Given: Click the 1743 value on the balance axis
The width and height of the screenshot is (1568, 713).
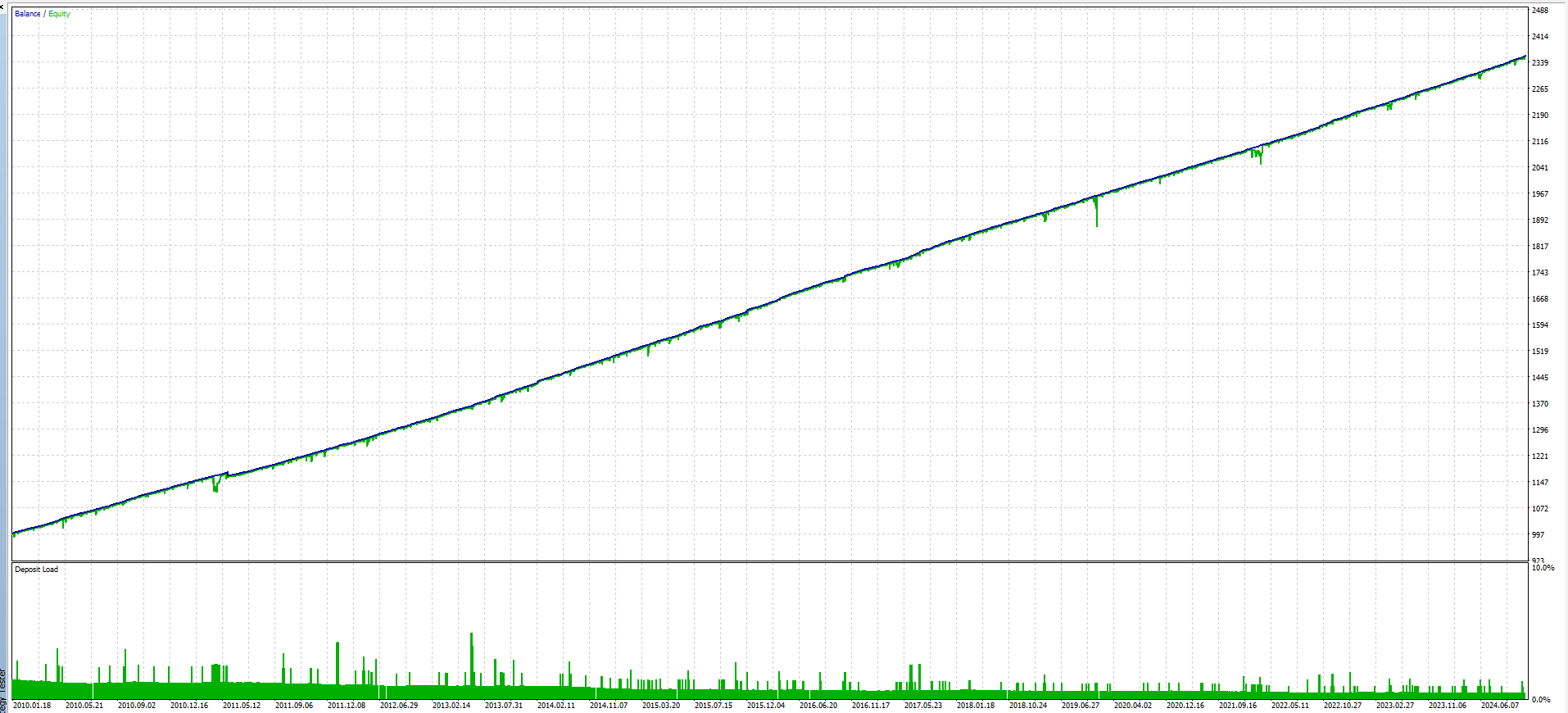Looking at the screenshot, I should [1540, 273].
